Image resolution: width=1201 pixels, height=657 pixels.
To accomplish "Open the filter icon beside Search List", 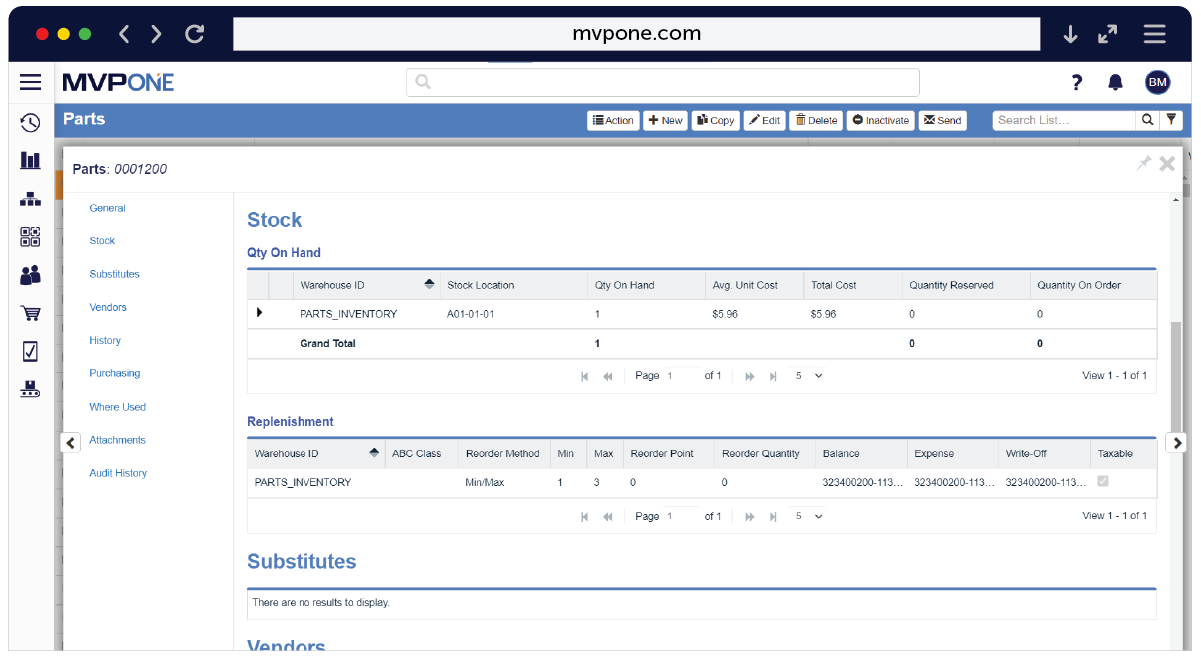I will (1171, 119).
